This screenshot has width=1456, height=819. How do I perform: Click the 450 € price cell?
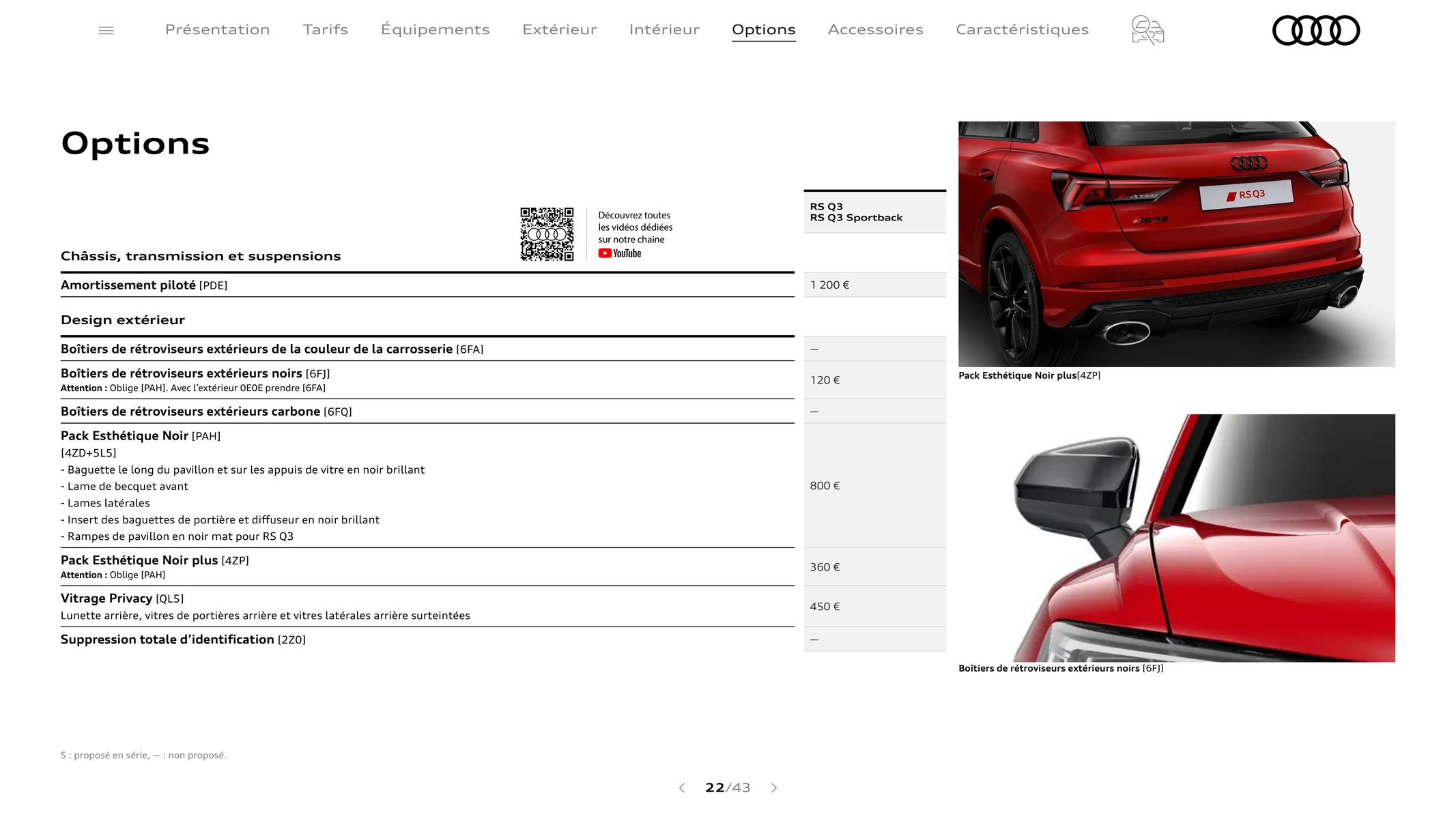874,606
